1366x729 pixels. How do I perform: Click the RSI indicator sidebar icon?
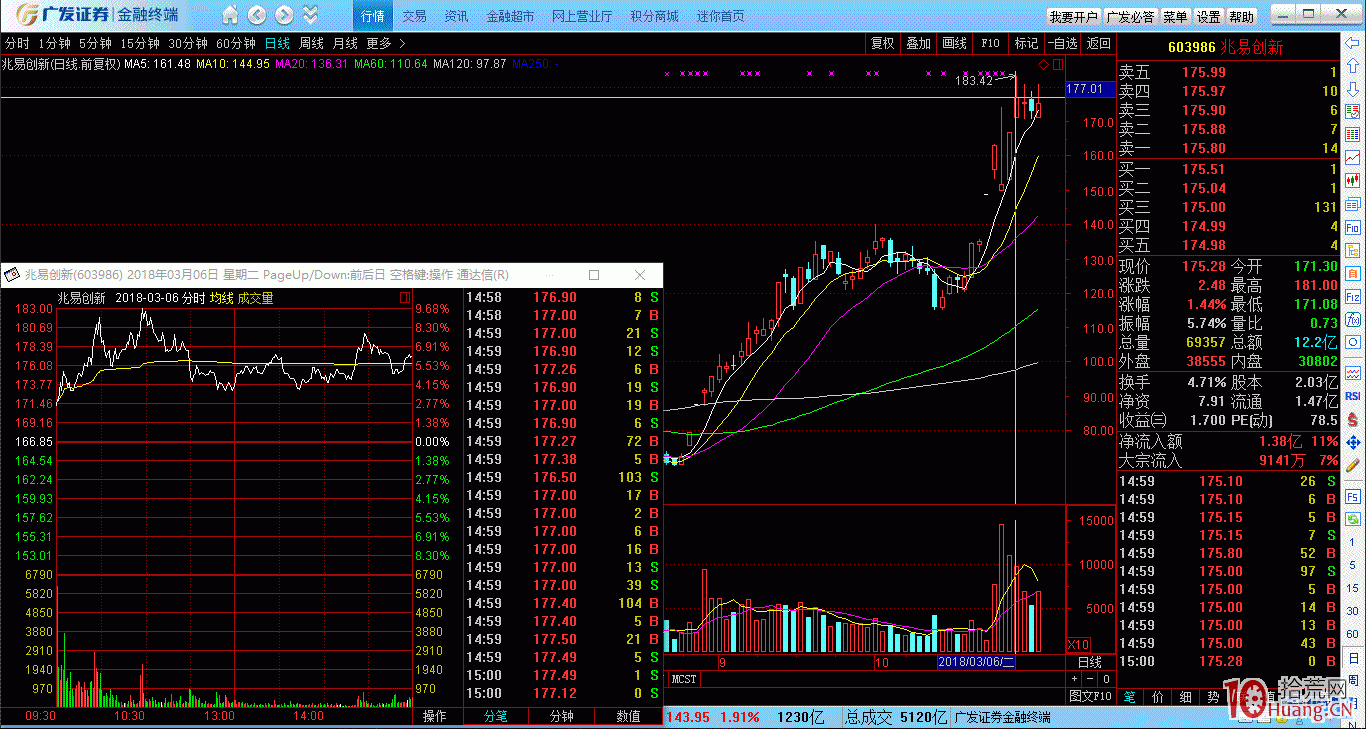point(1353,396)
